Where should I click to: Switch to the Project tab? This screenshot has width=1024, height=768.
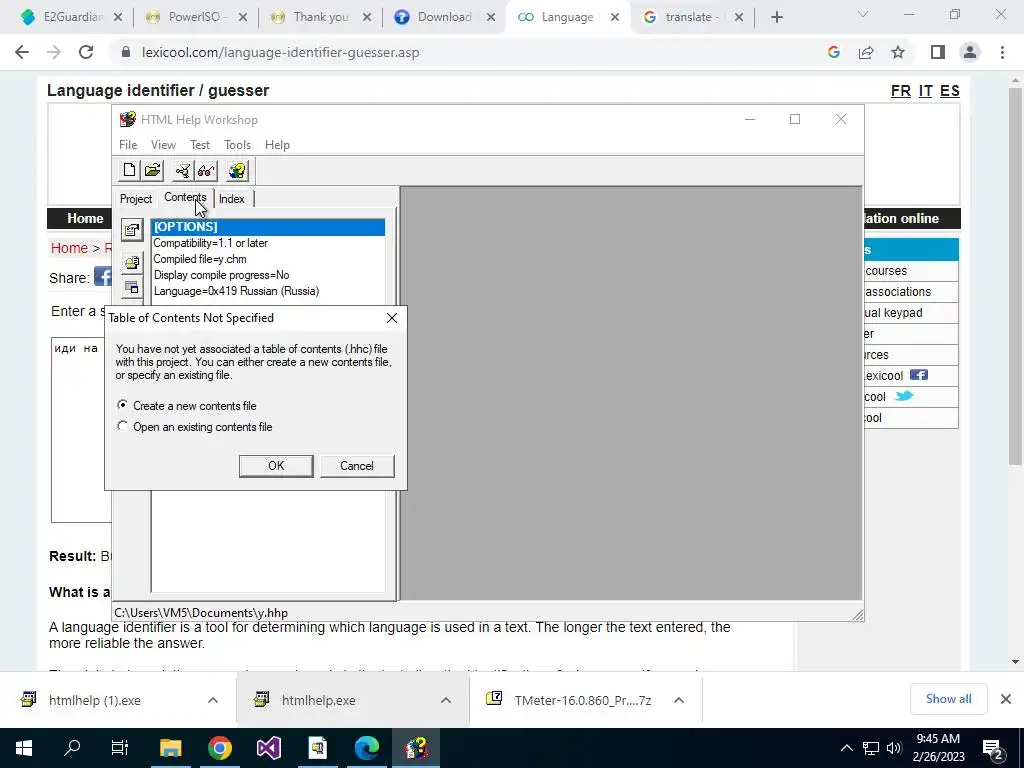tap(136, 199)
